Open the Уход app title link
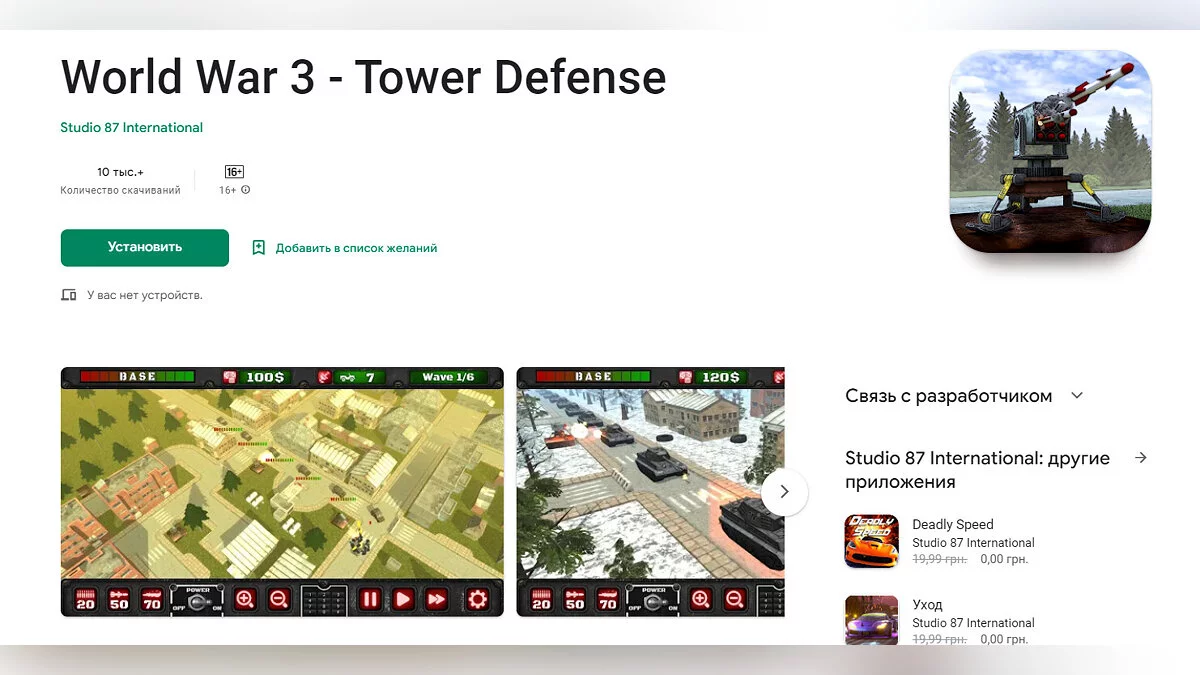The height and width of the screenshot is (675, 1200). click(927, 605)
